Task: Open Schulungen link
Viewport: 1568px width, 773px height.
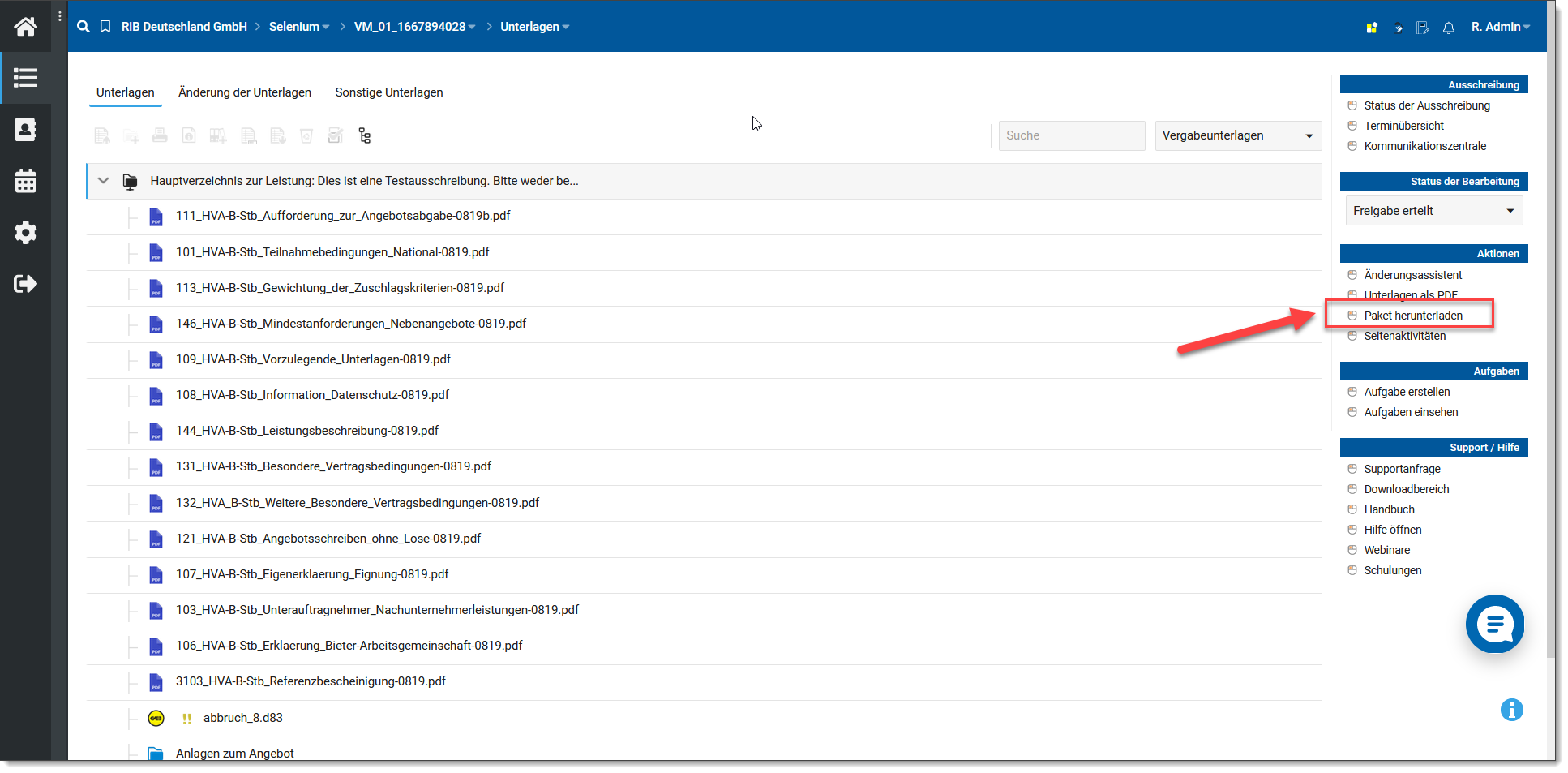Action: coord(1393,570)
